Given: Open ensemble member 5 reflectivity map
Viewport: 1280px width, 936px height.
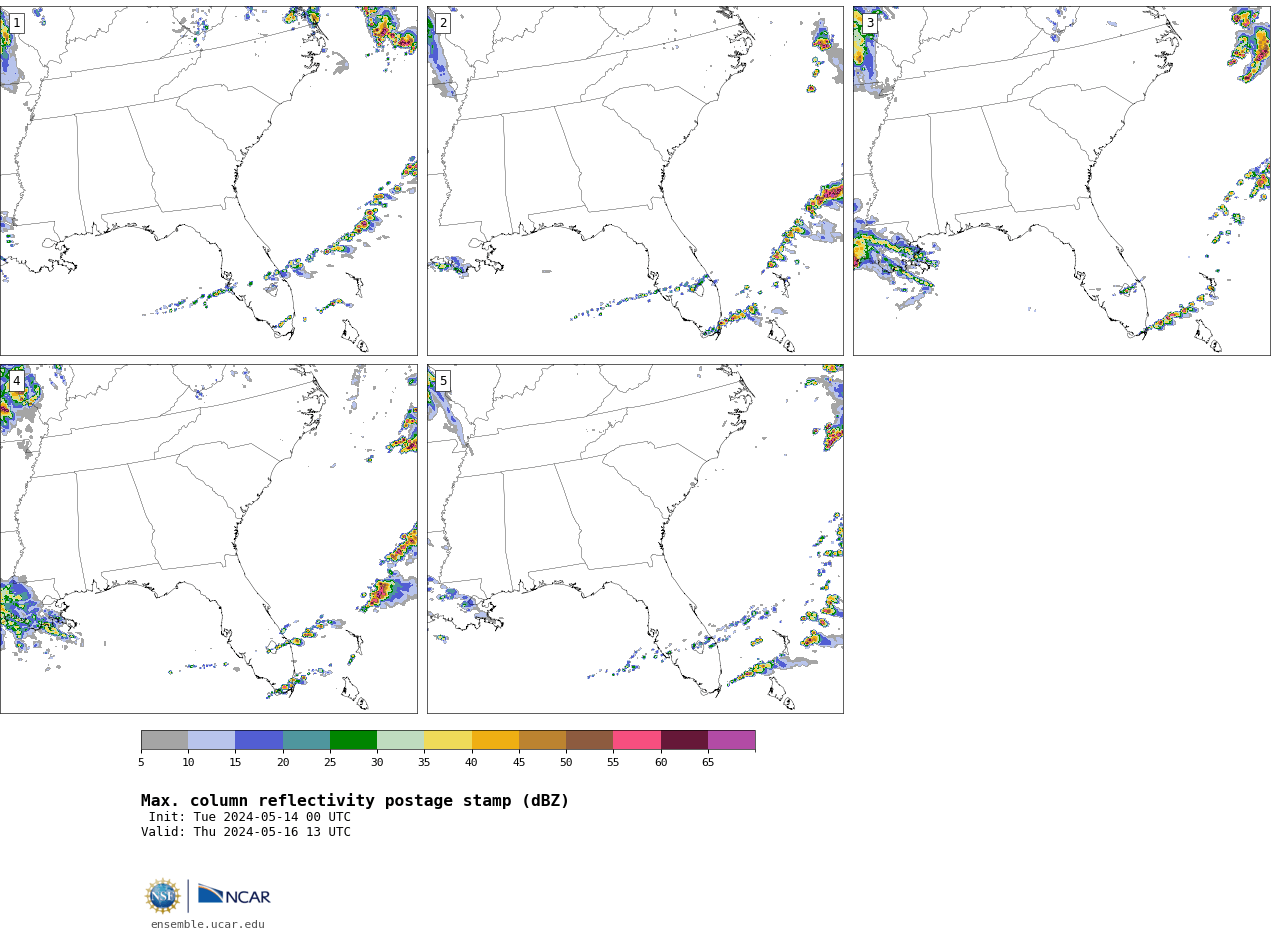Looking at the screenshot, I should 635,539.
